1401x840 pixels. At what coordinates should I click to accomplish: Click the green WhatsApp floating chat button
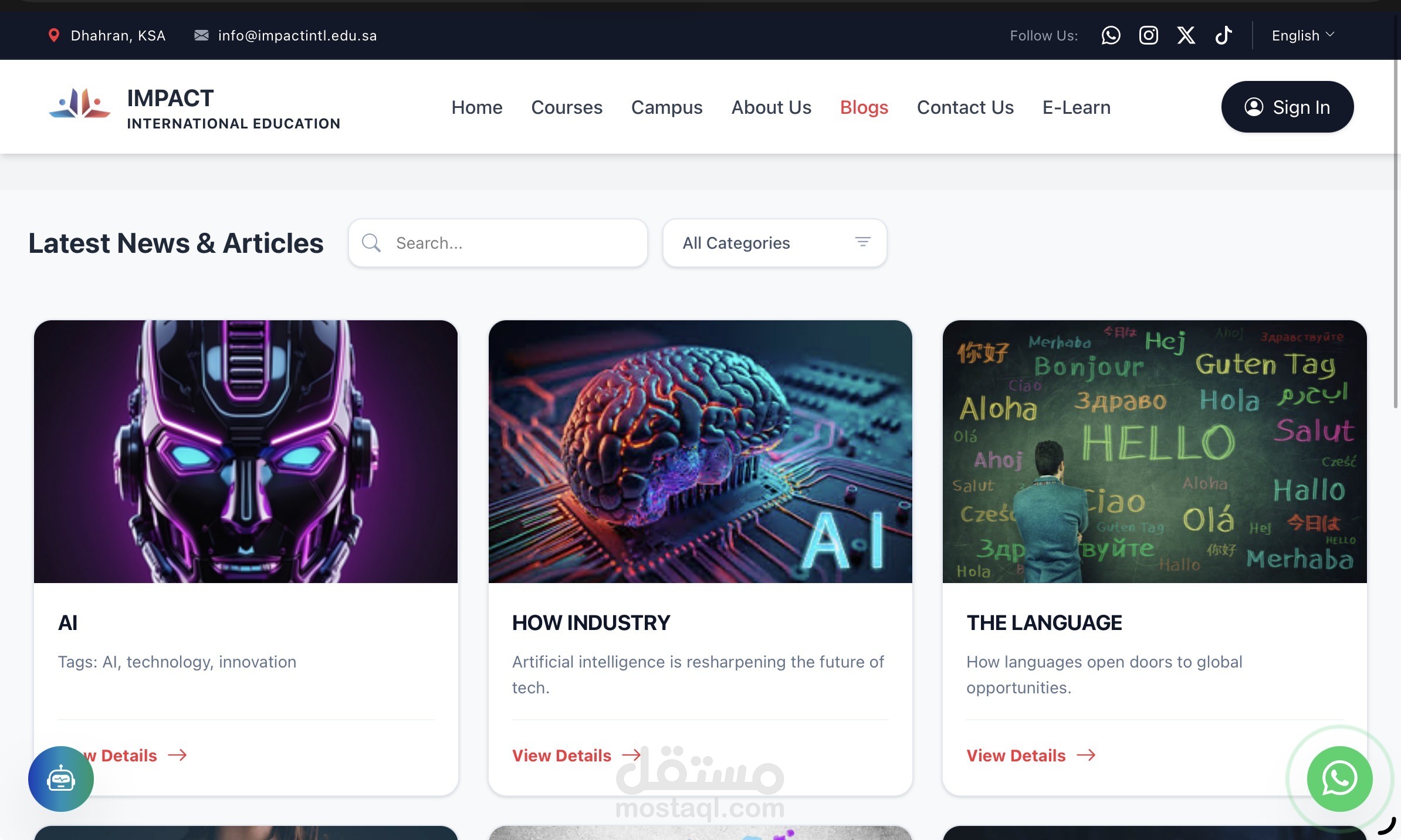1339,778
